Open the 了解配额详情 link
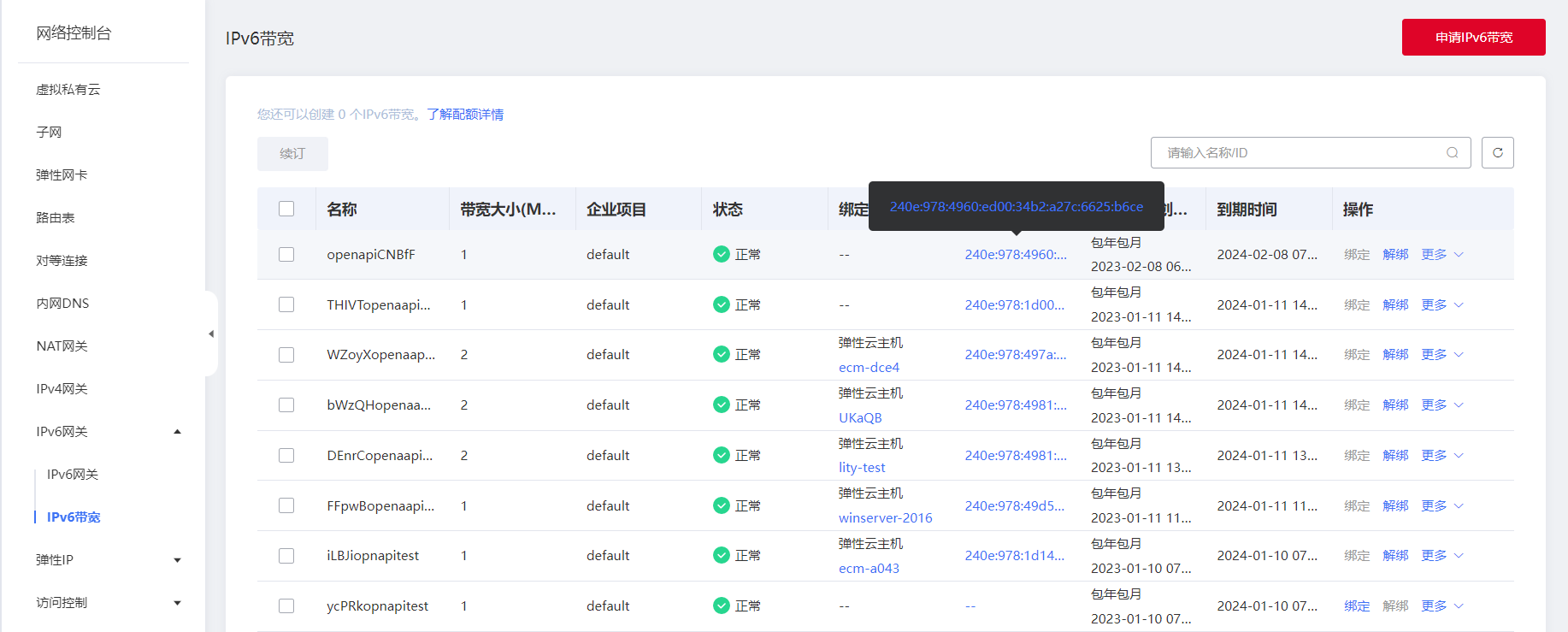Screen dimensions: 1568x632 coord(465,115)
